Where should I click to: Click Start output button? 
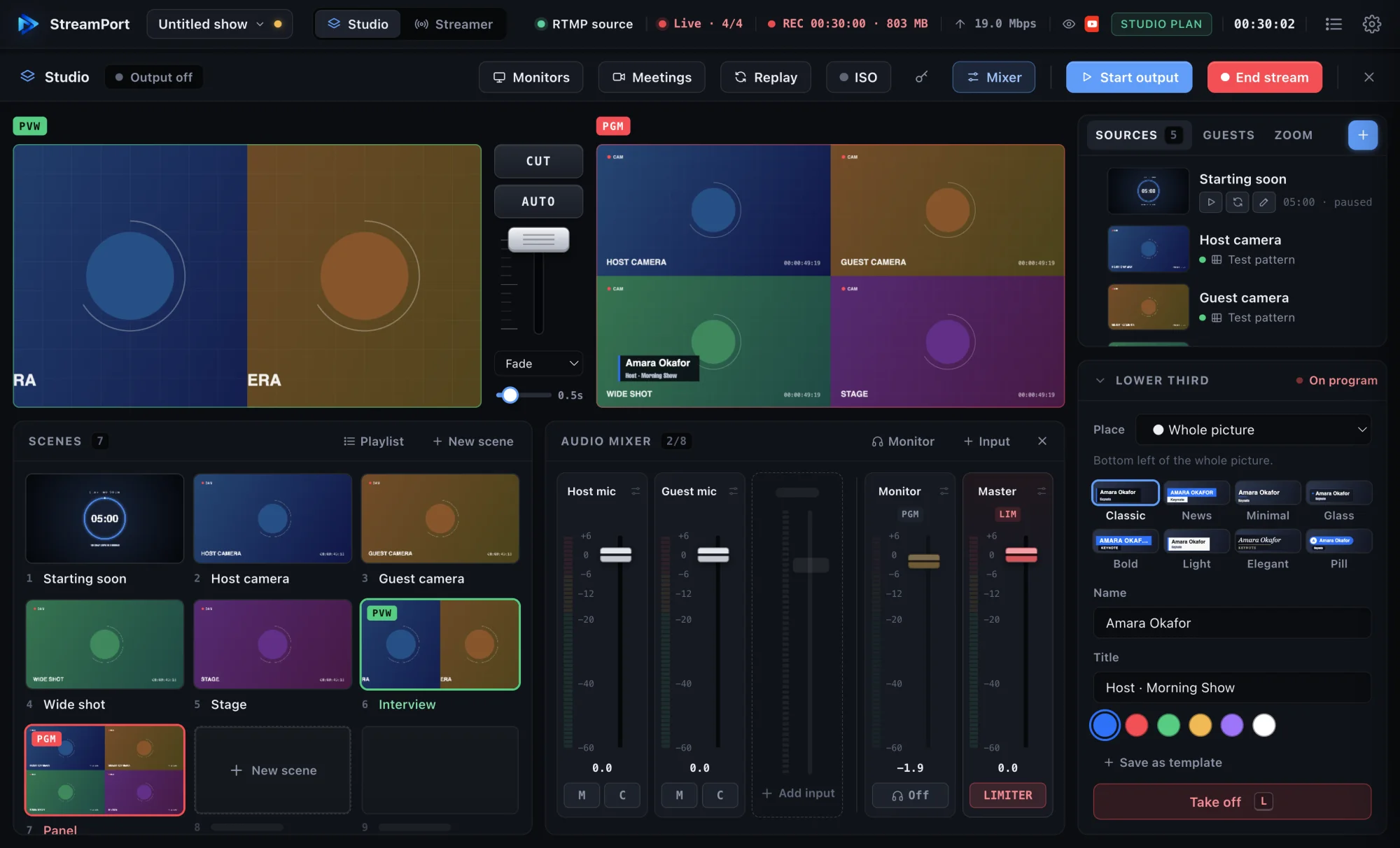[x=1129, y=77]
